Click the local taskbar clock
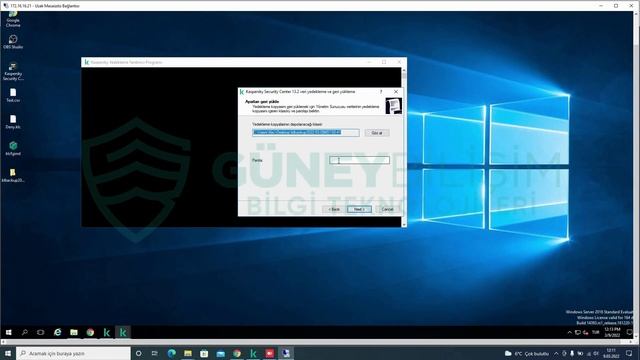The width and height of the screenshot is (640, 360). click(x=611, y=353)
